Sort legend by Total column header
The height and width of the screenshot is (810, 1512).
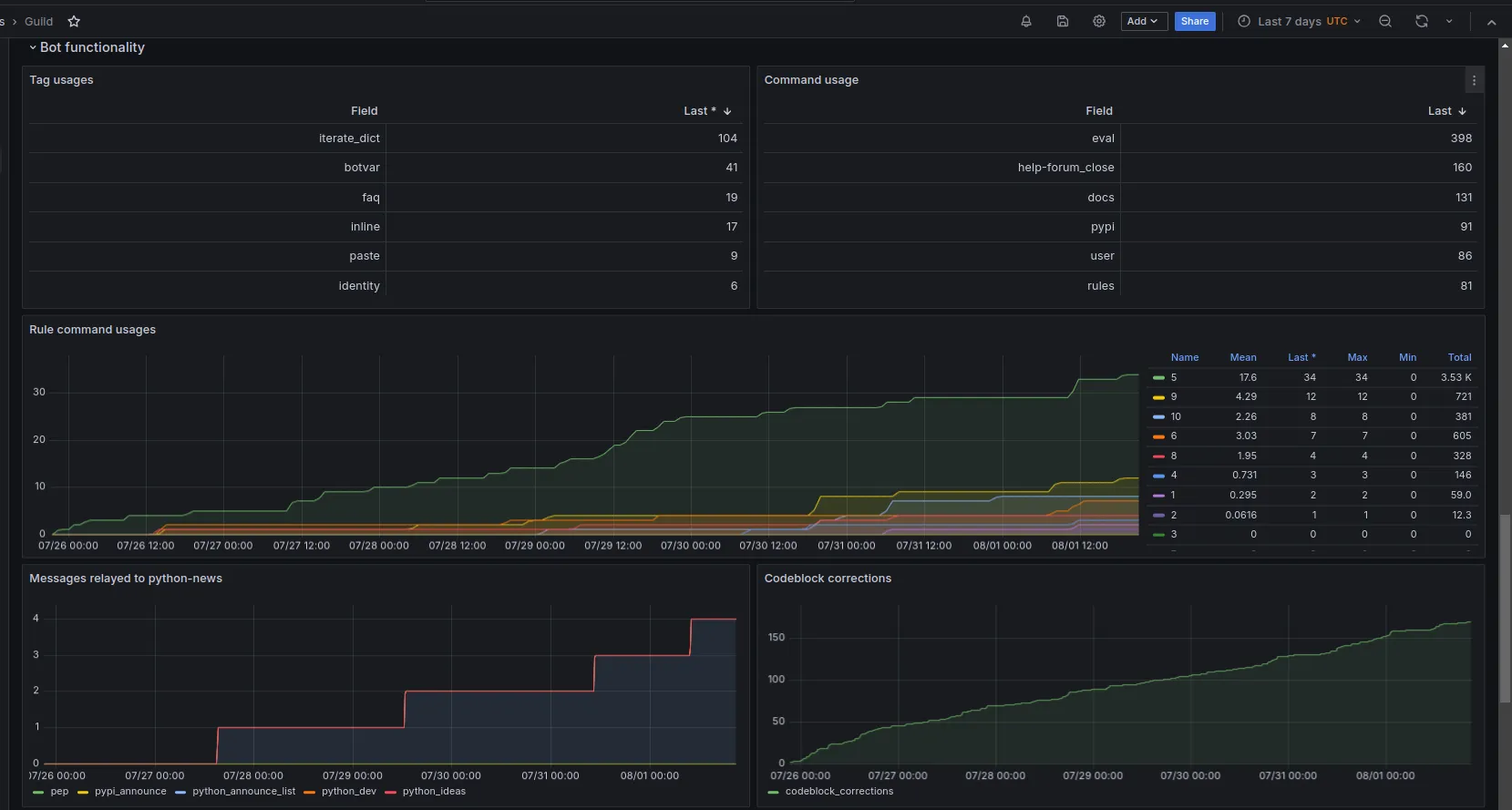click(x=1459, y=357)
